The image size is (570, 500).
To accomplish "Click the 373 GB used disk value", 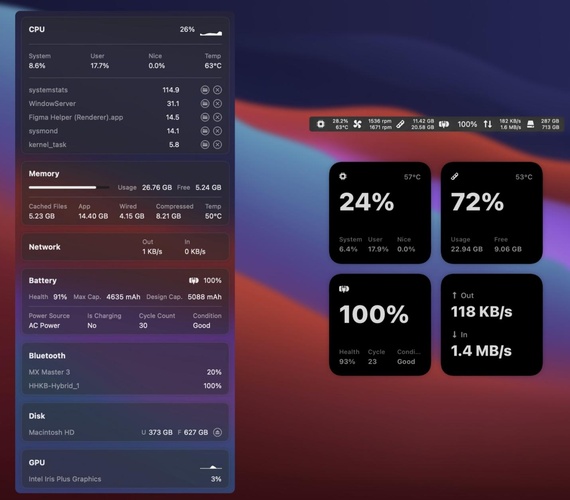I will pyautogui.click(x=160, y=432).
